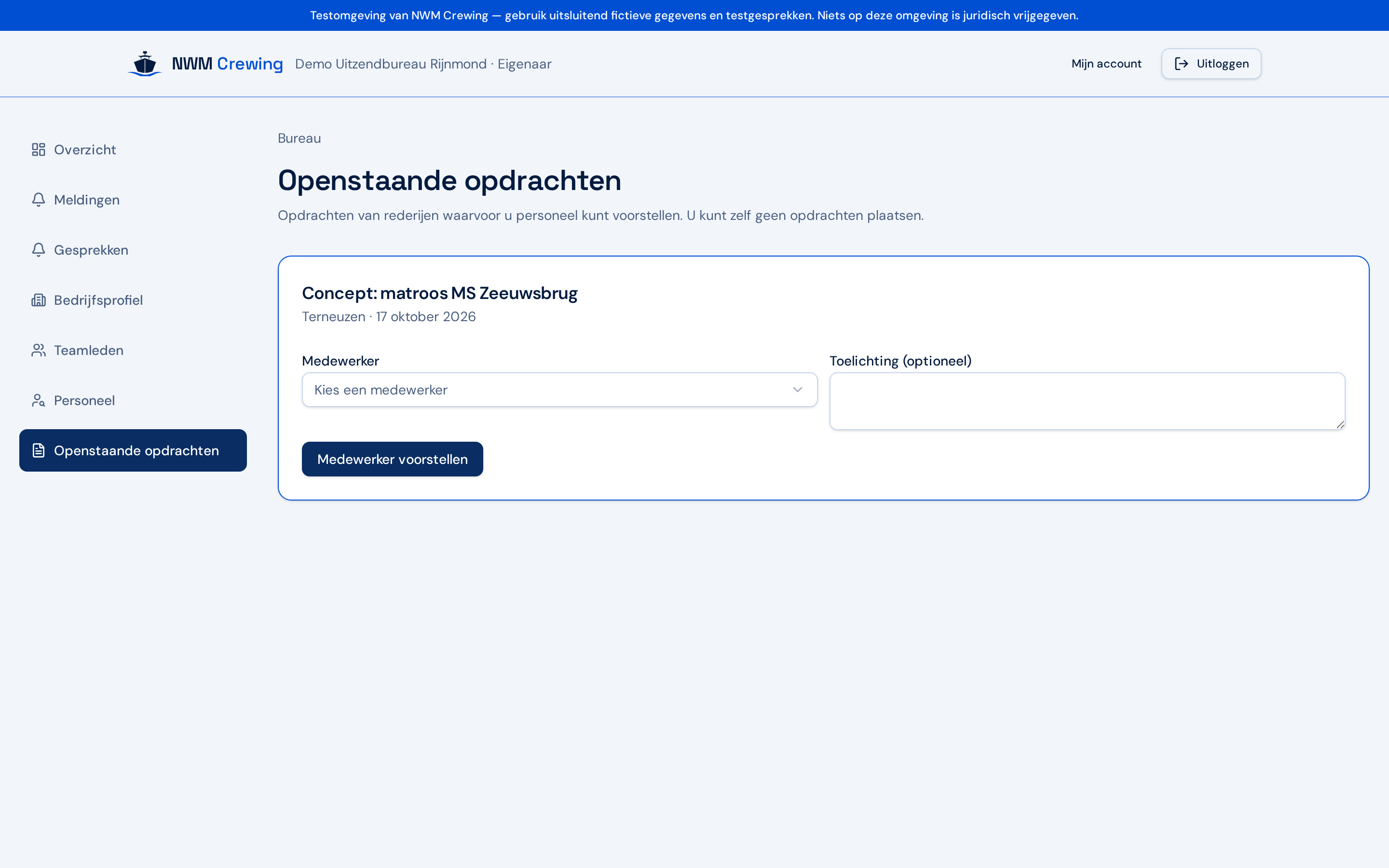Click the logout arrow icon
Screen dimensions: 1389x868
click(1181, 64)
